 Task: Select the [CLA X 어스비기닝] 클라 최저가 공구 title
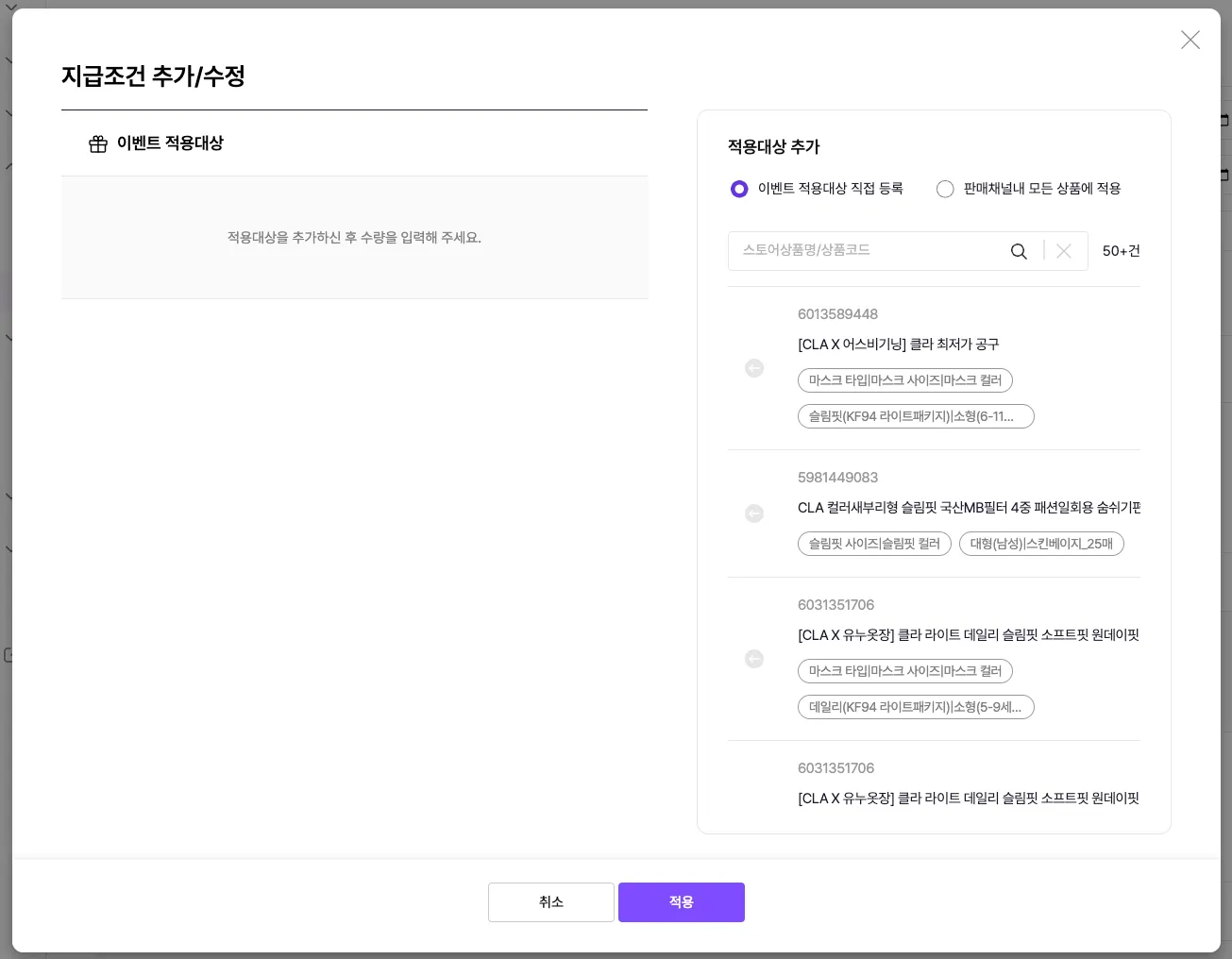click(x=899, y=345)
